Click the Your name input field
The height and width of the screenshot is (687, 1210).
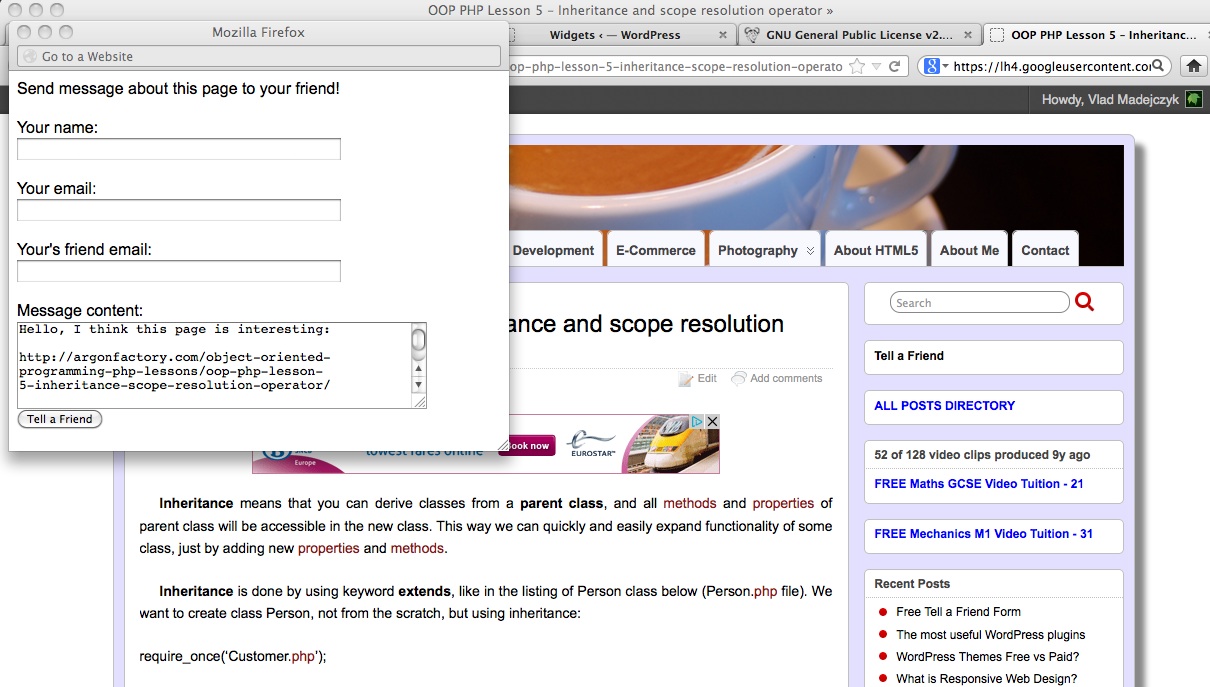[x=179, y=149]
